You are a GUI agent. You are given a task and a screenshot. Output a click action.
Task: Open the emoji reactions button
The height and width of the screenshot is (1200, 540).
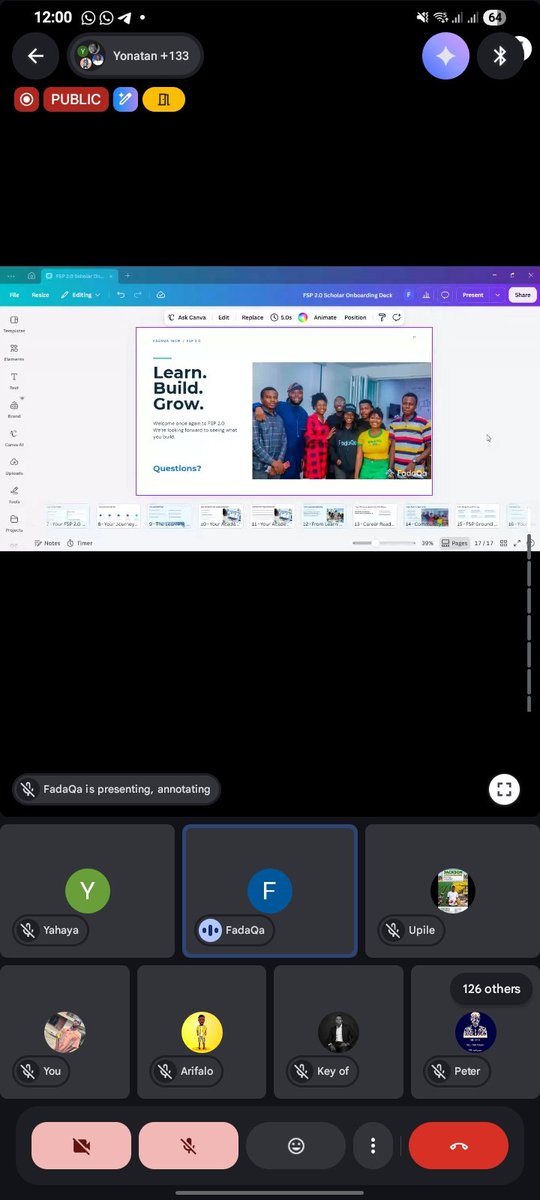point(296,1146)
